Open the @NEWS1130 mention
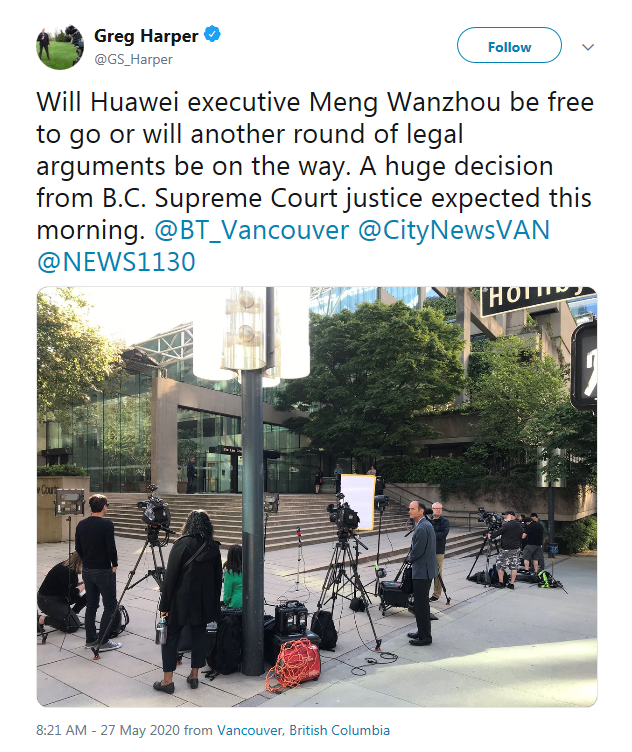This screenshot has height=752, width=632. pos(116,261)
